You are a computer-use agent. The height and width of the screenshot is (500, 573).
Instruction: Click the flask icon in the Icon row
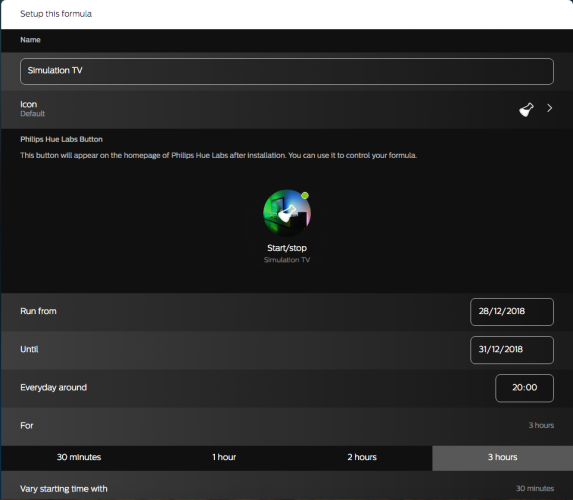526,109
